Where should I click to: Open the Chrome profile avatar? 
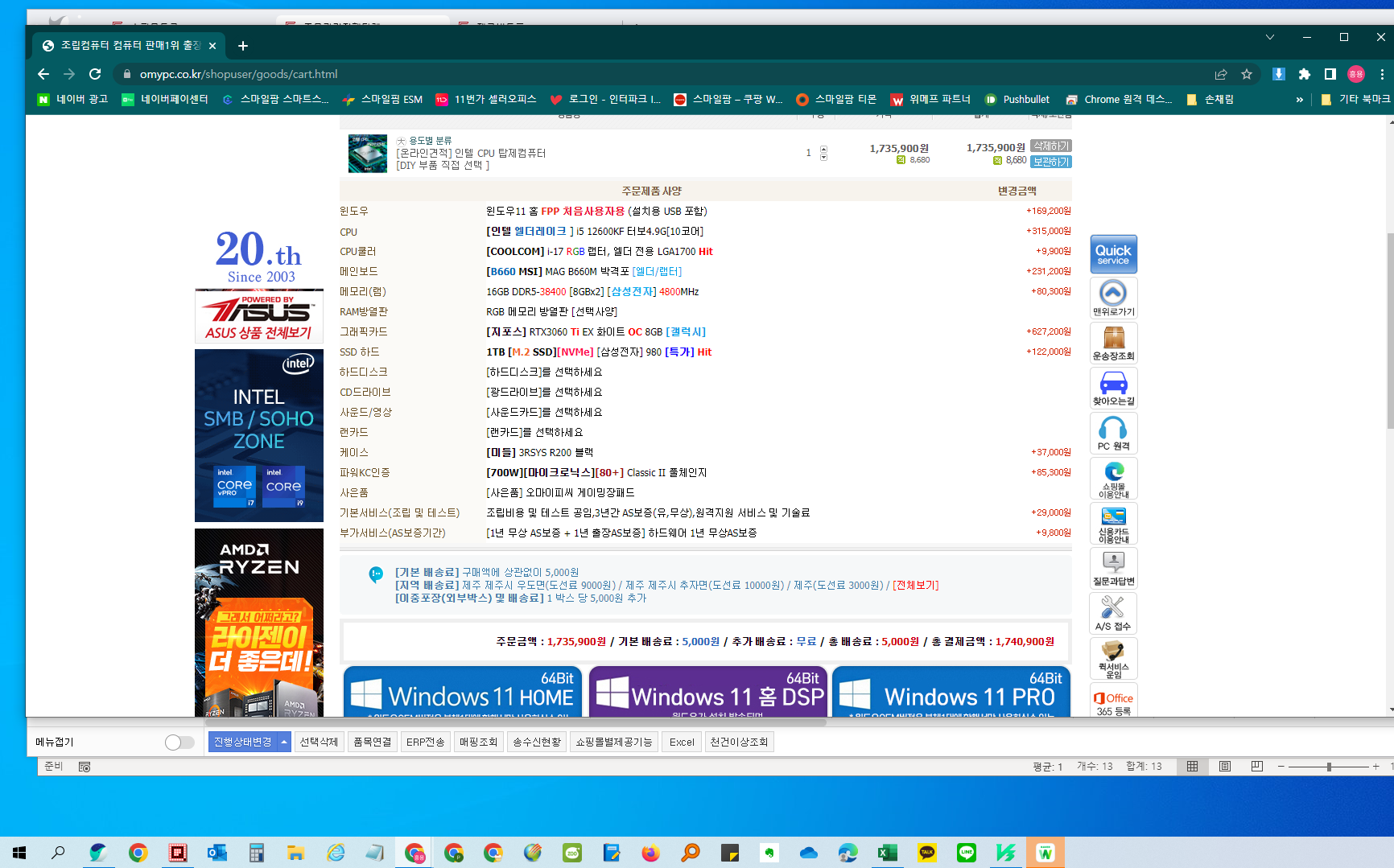coord(1356,74)
